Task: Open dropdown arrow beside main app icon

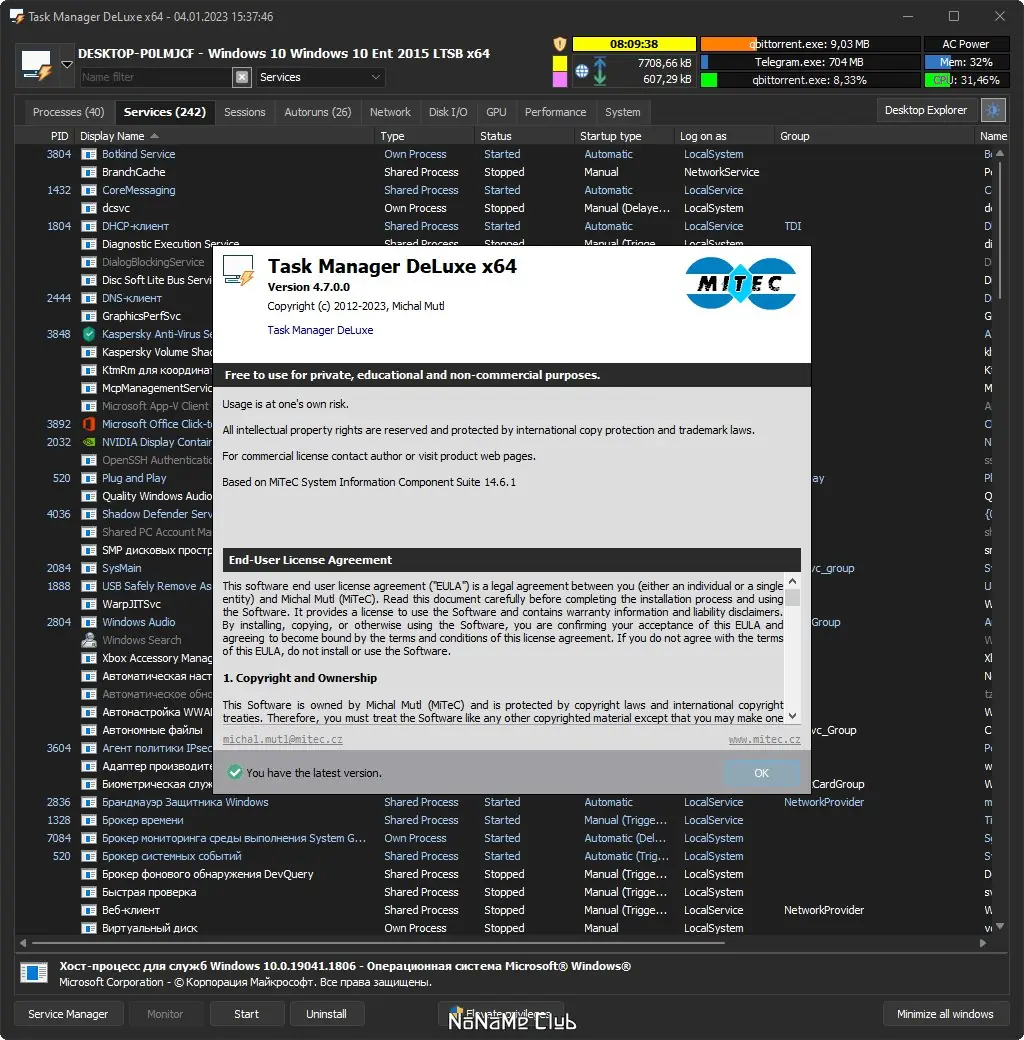Action: pos(66,65)
